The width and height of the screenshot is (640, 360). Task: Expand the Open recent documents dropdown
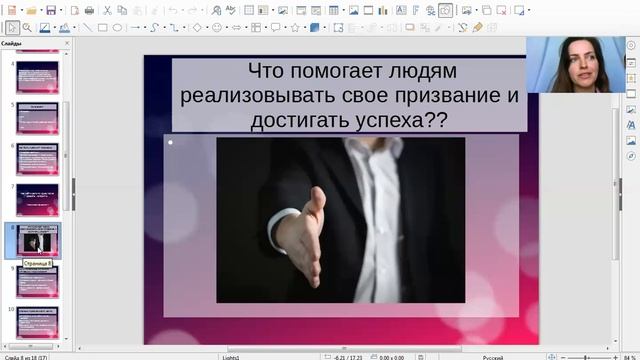(41, 11)
